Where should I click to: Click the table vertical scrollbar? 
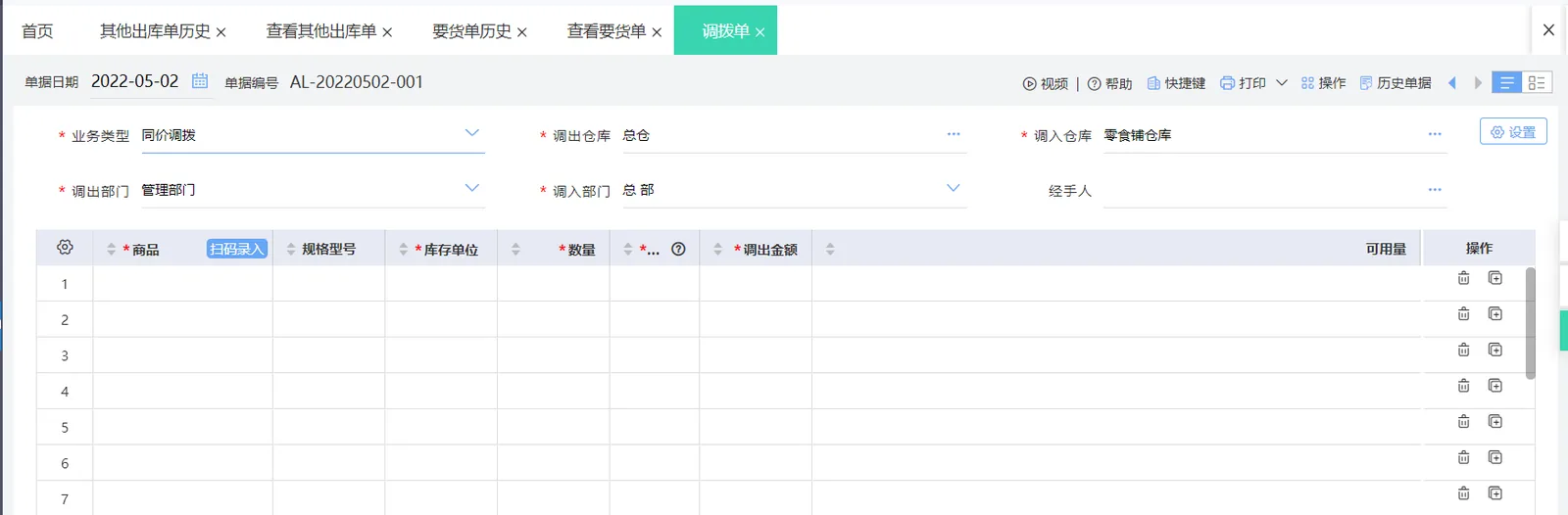point(1531,323)
